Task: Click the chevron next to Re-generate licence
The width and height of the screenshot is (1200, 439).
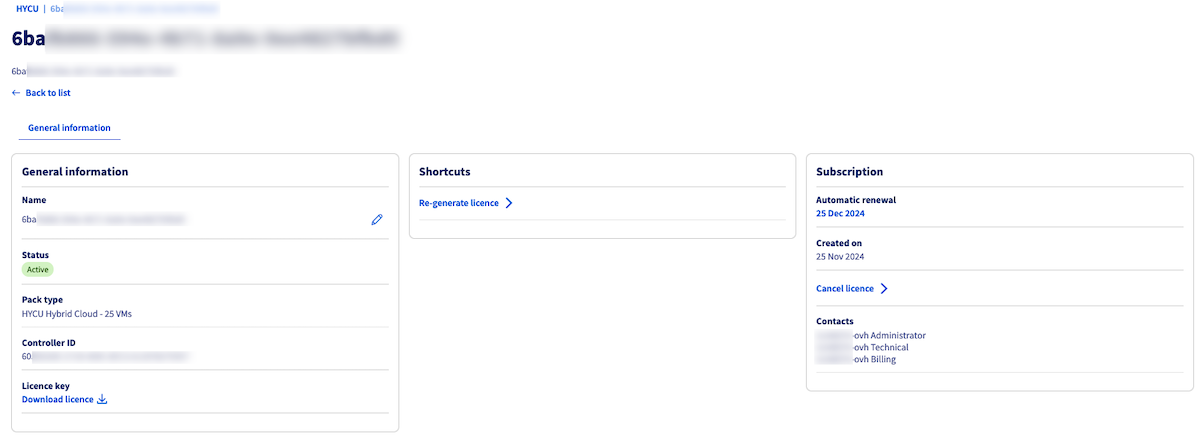Action: (x=509, y=203)
